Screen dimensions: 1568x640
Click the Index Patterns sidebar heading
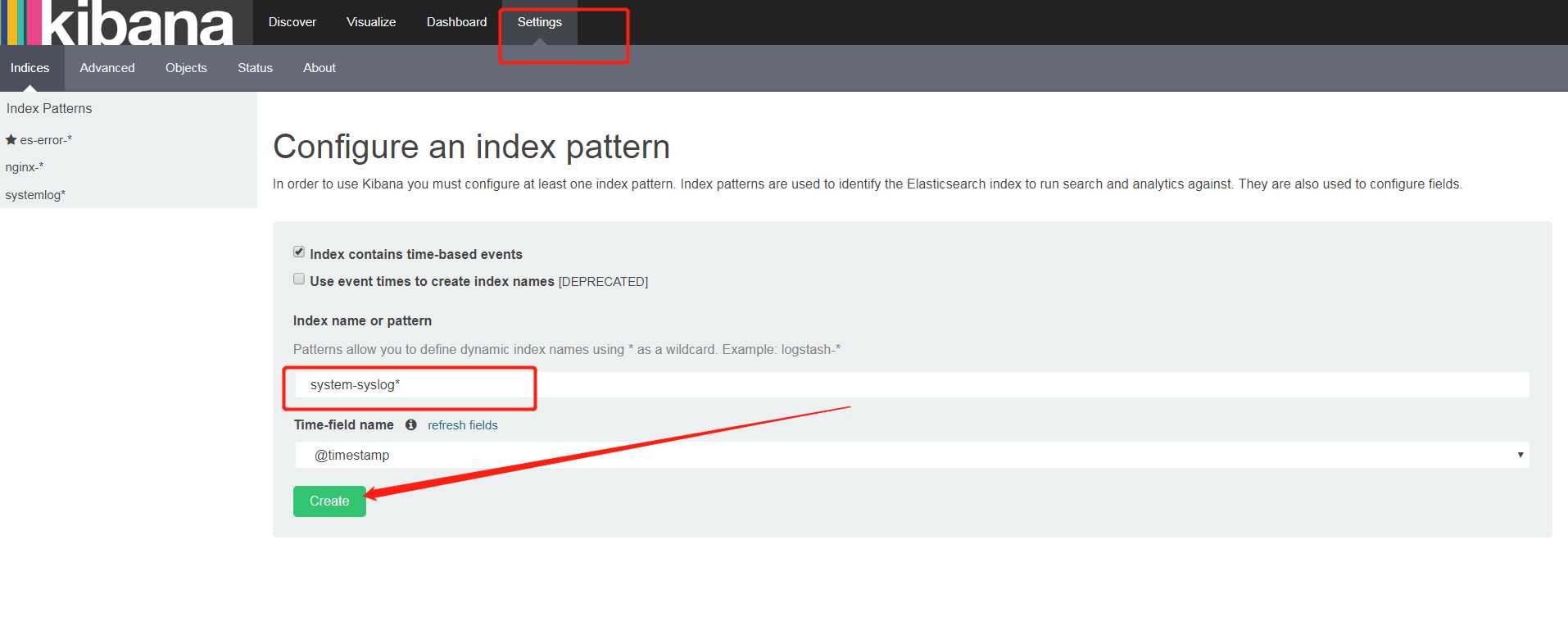(49, 108)
